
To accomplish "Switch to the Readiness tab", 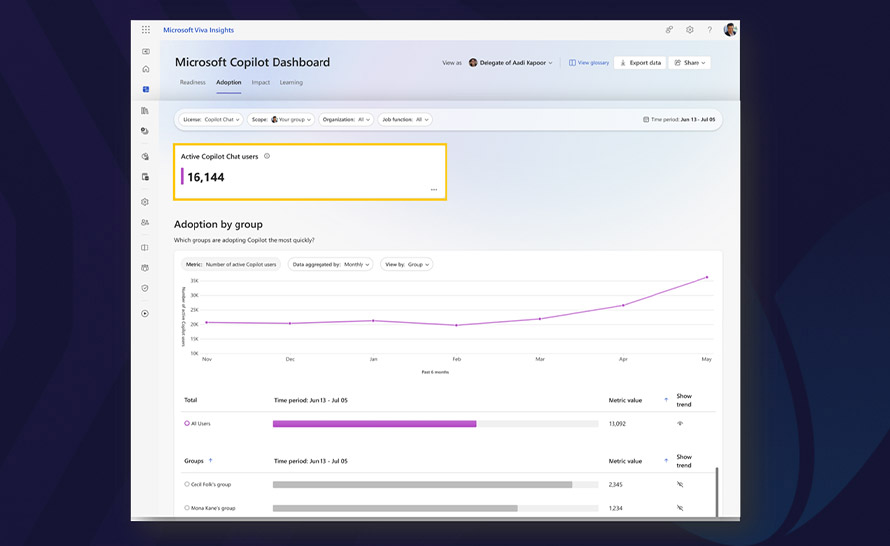I will pos(192,82).
